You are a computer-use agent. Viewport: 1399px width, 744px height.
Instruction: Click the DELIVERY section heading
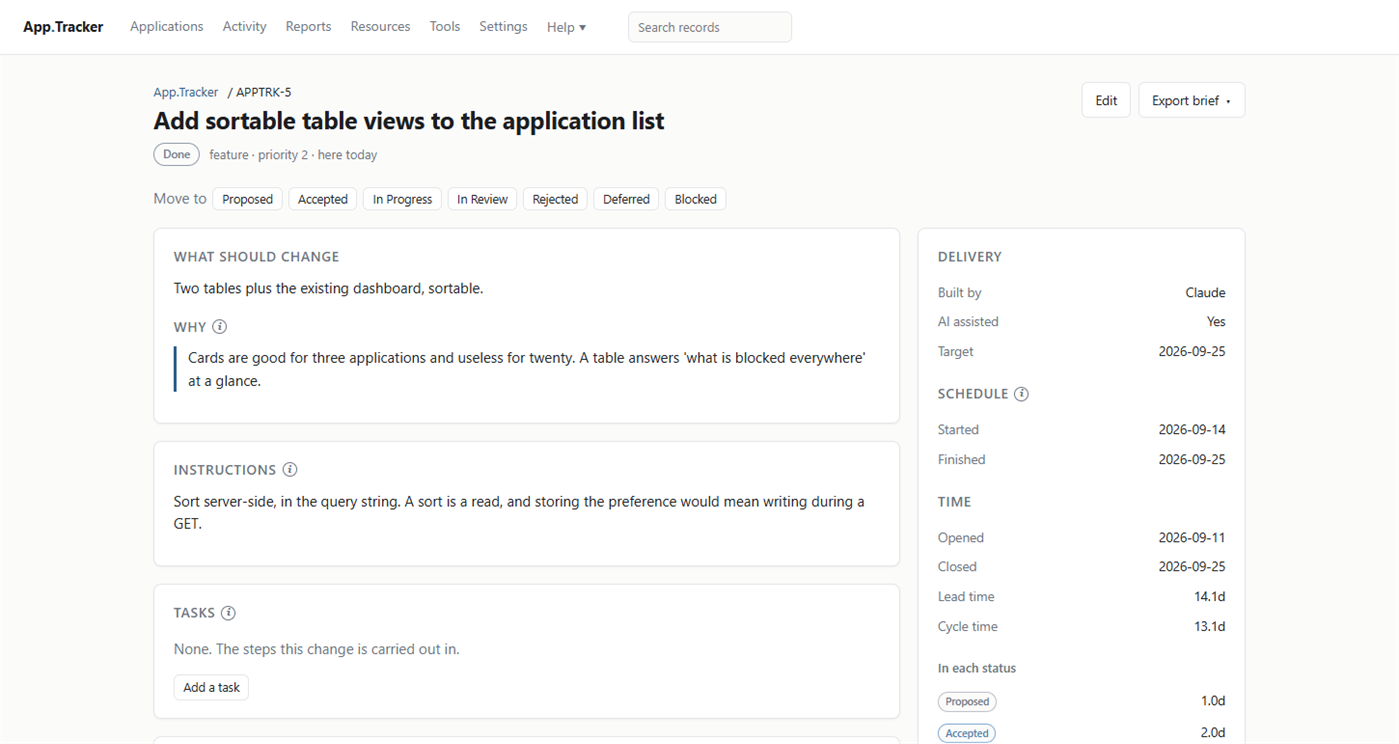coord(969,257)
